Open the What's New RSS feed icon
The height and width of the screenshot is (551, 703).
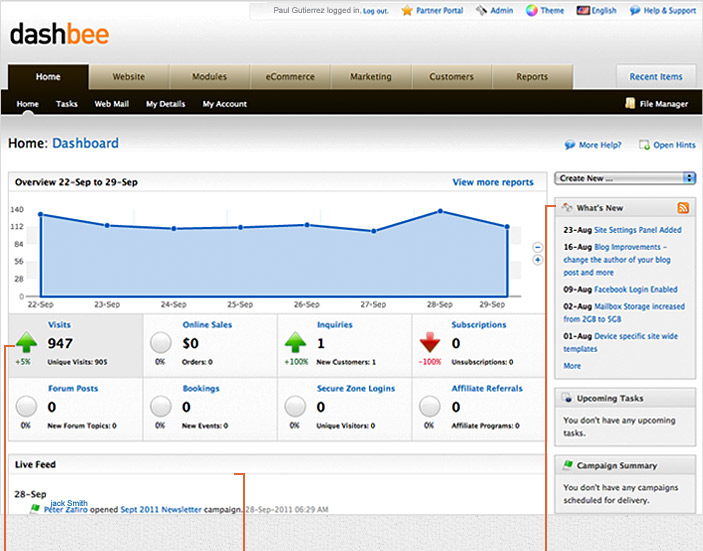coord(683,208)
